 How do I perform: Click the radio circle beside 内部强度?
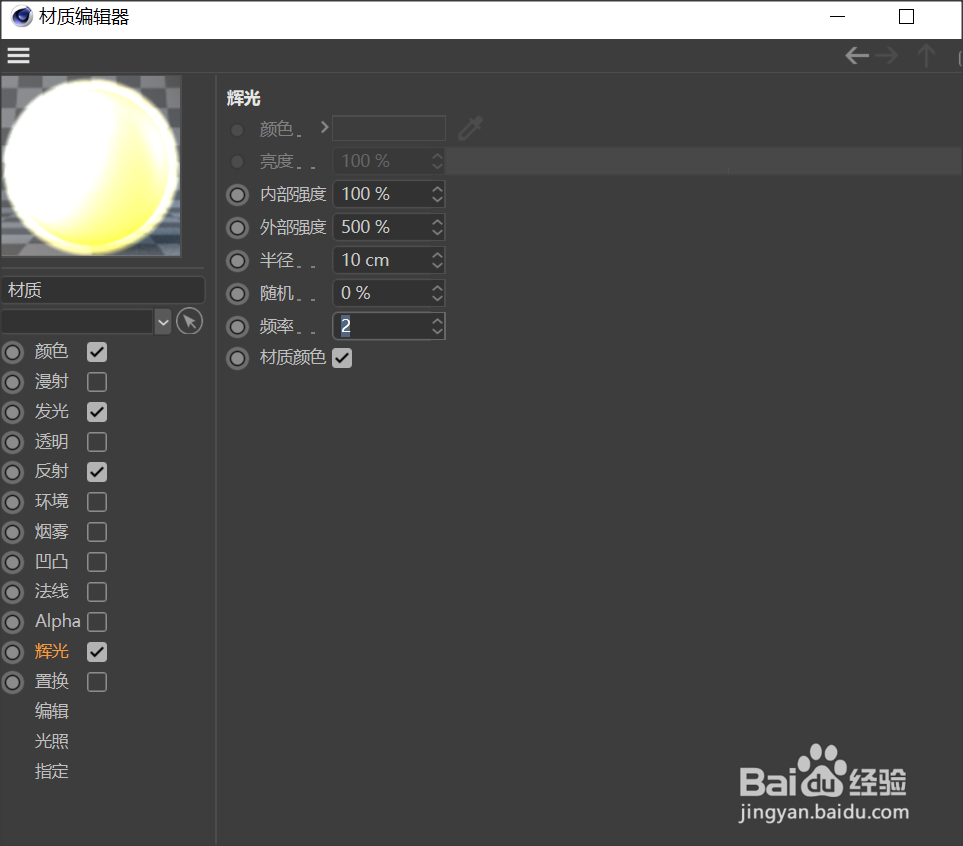tap(237, 194)
